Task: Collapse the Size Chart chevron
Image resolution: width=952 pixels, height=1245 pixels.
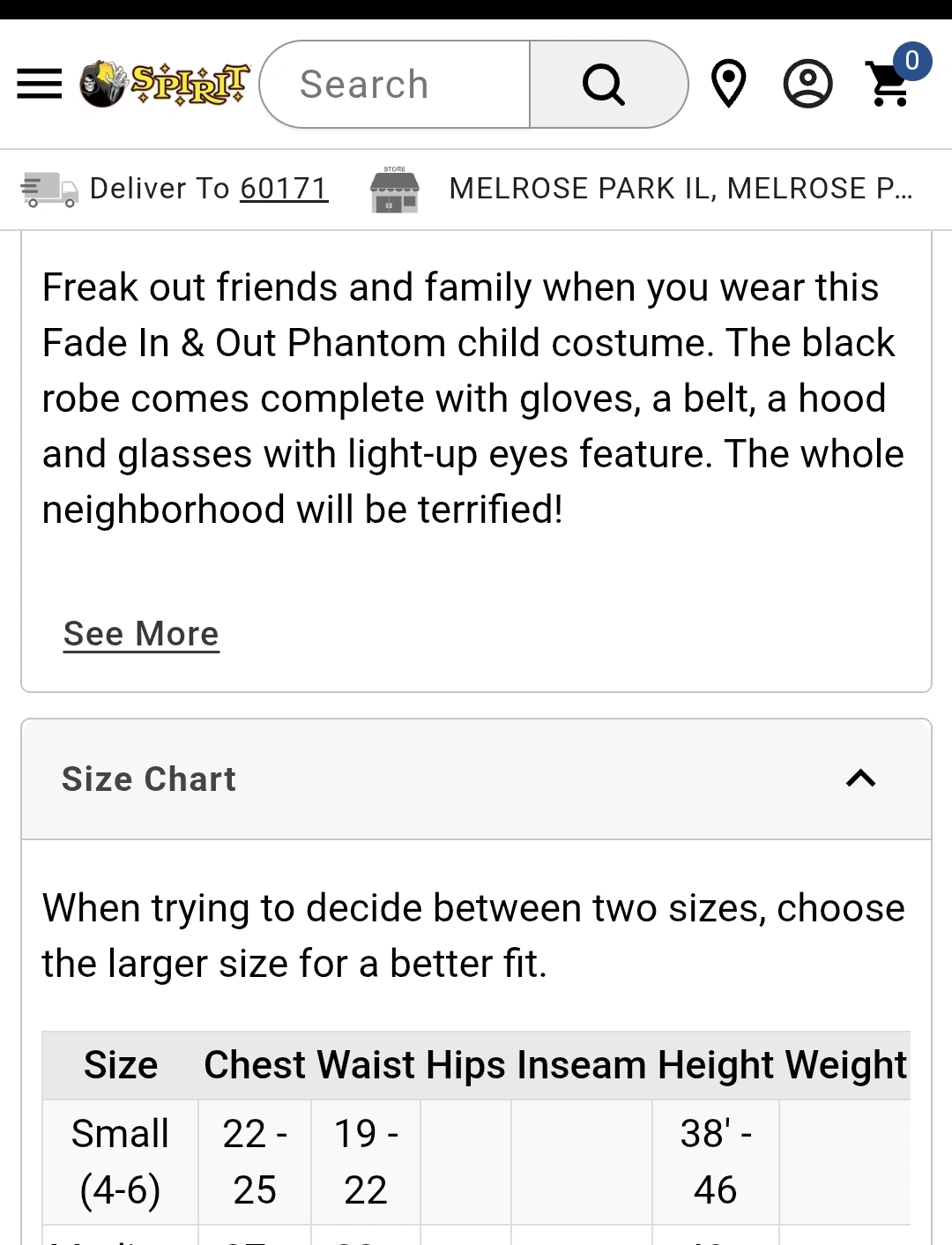Action: 860,779
